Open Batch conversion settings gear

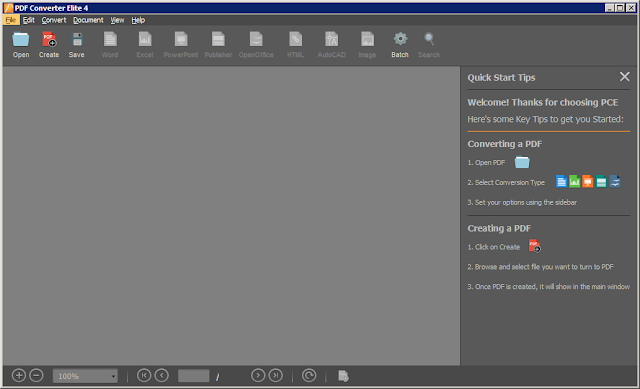point(400,40)
